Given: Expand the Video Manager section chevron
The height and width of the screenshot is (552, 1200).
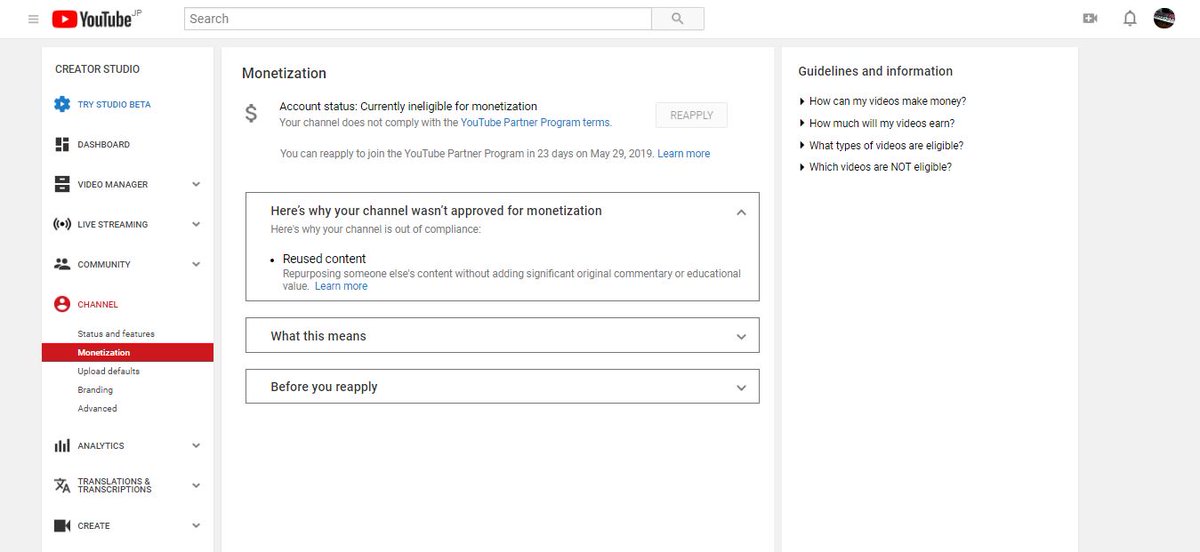Looking at the screenshot, I should click(196, 184).
